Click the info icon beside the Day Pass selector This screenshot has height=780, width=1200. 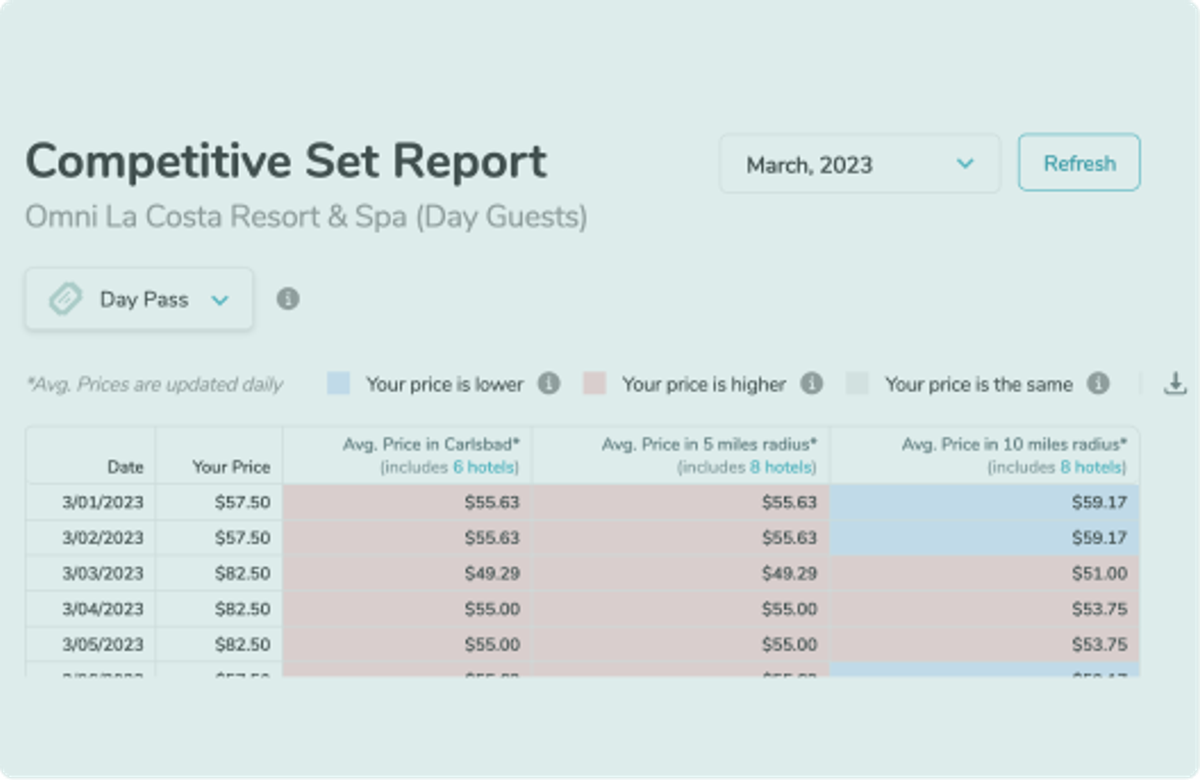coord(288,298)
